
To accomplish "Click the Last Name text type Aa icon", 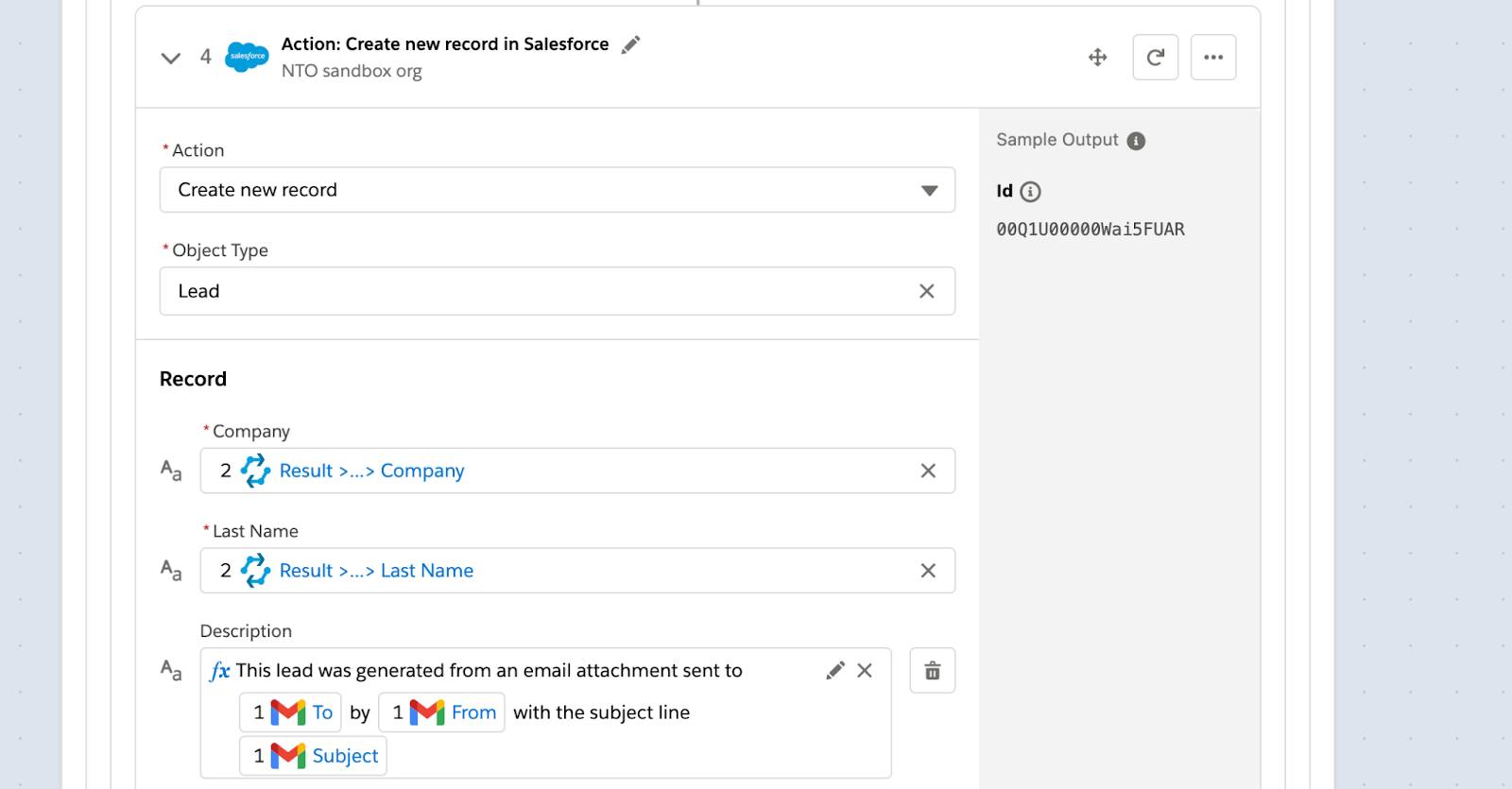I will click(x=171, y=571).
